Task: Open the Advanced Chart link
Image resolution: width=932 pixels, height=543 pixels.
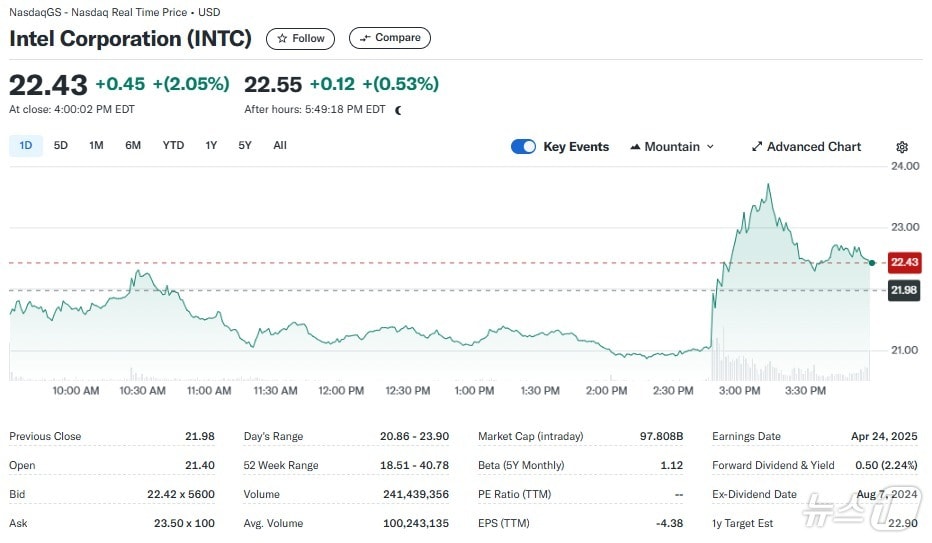Action: coord(807,147)
